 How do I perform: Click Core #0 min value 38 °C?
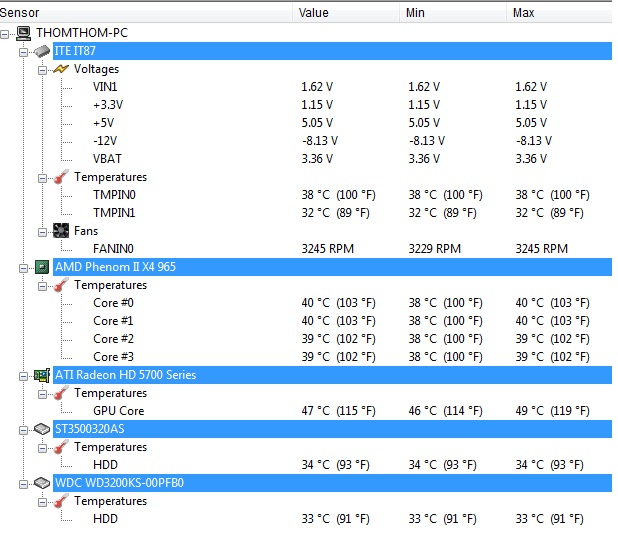(445, 303)
